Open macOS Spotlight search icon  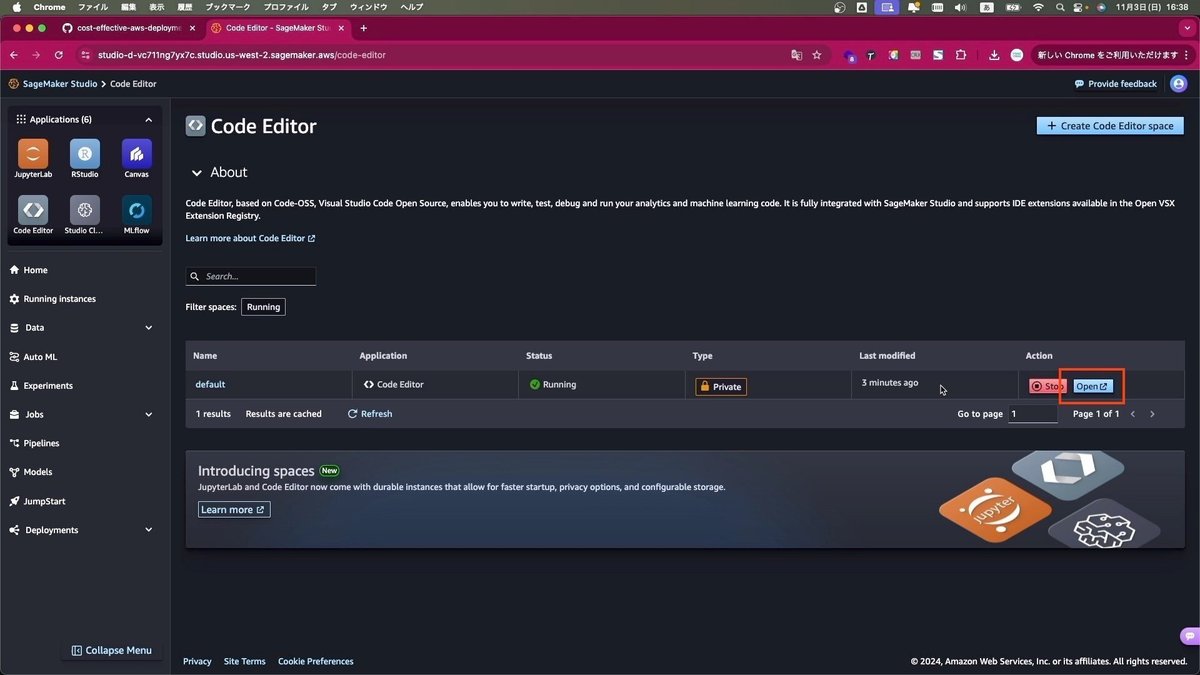[1060, 7]
